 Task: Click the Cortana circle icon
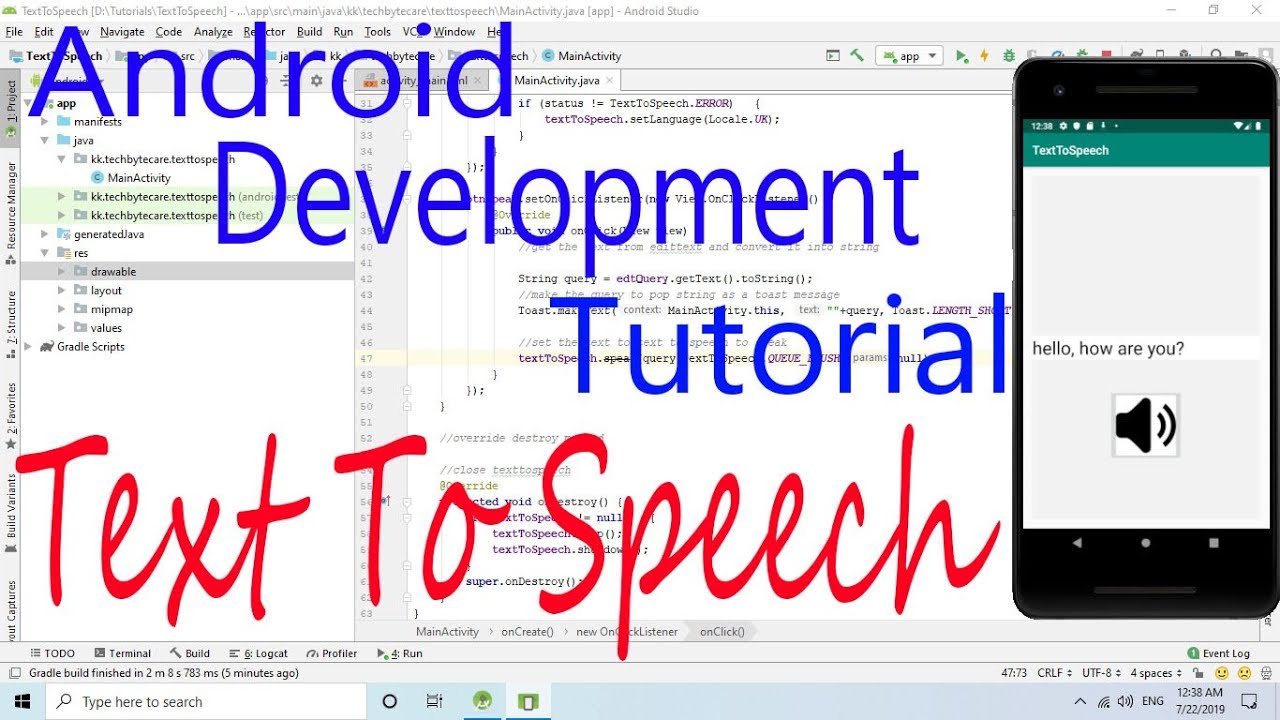[x=390, y=701]
